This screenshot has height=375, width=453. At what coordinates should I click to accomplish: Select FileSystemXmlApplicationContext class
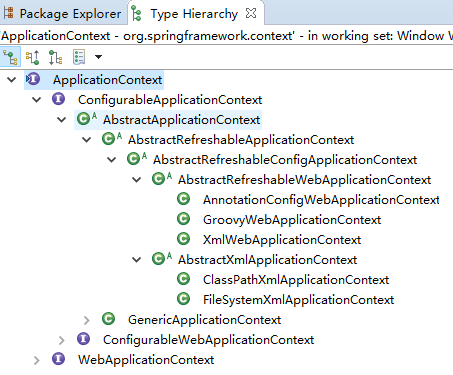298,300
